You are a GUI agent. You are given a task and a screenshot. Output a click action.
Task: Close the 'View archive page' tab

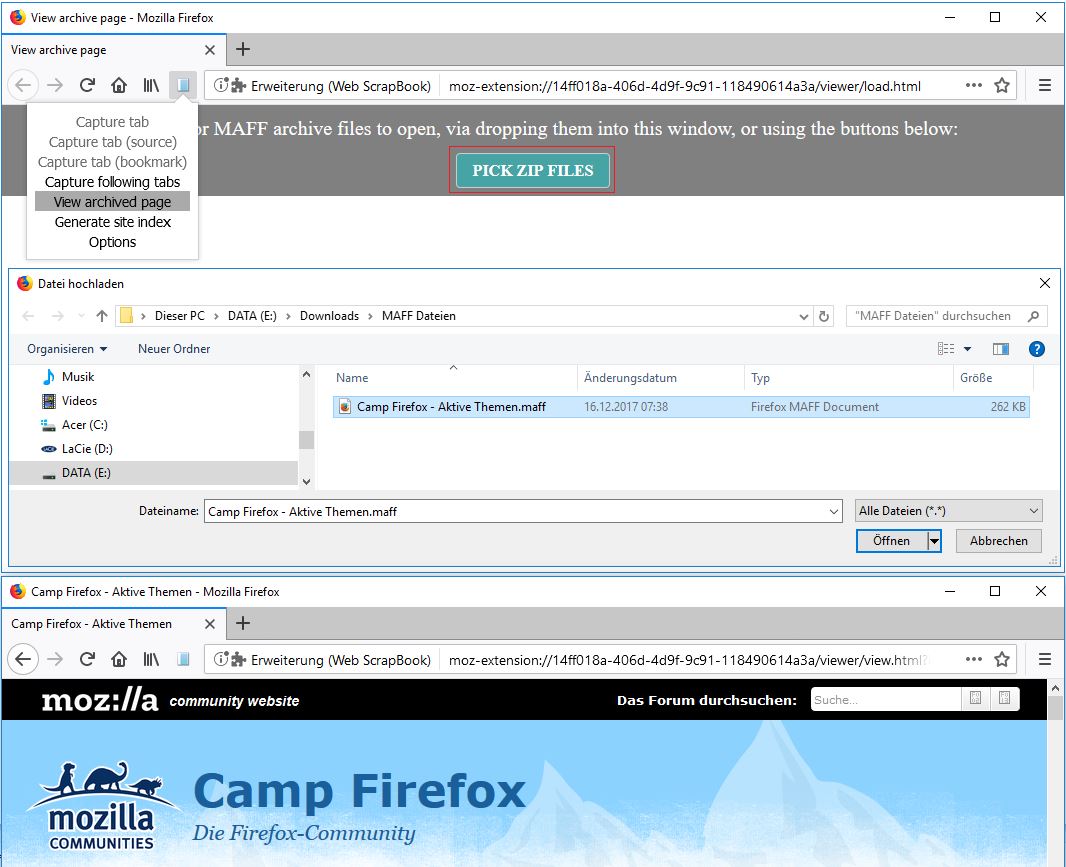point(210,50)
